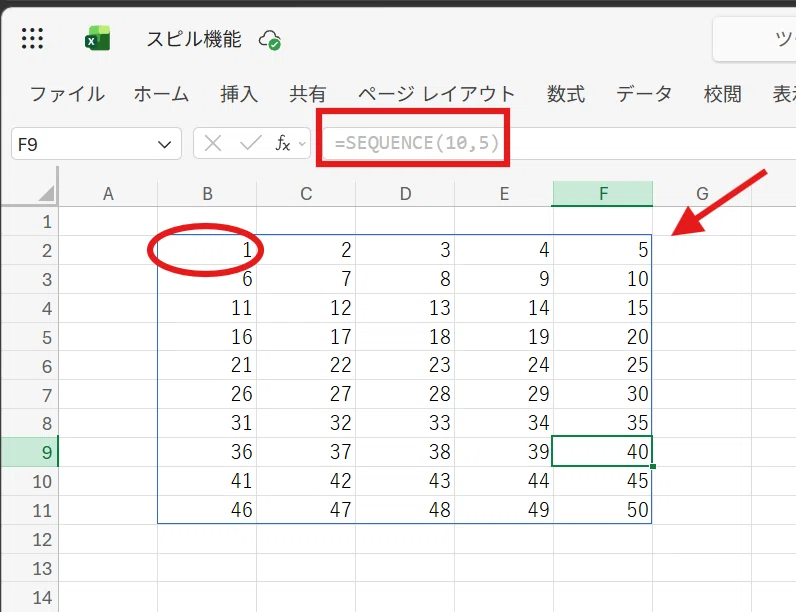
Task: Select row 14 header
Action: tap(30, 597)
